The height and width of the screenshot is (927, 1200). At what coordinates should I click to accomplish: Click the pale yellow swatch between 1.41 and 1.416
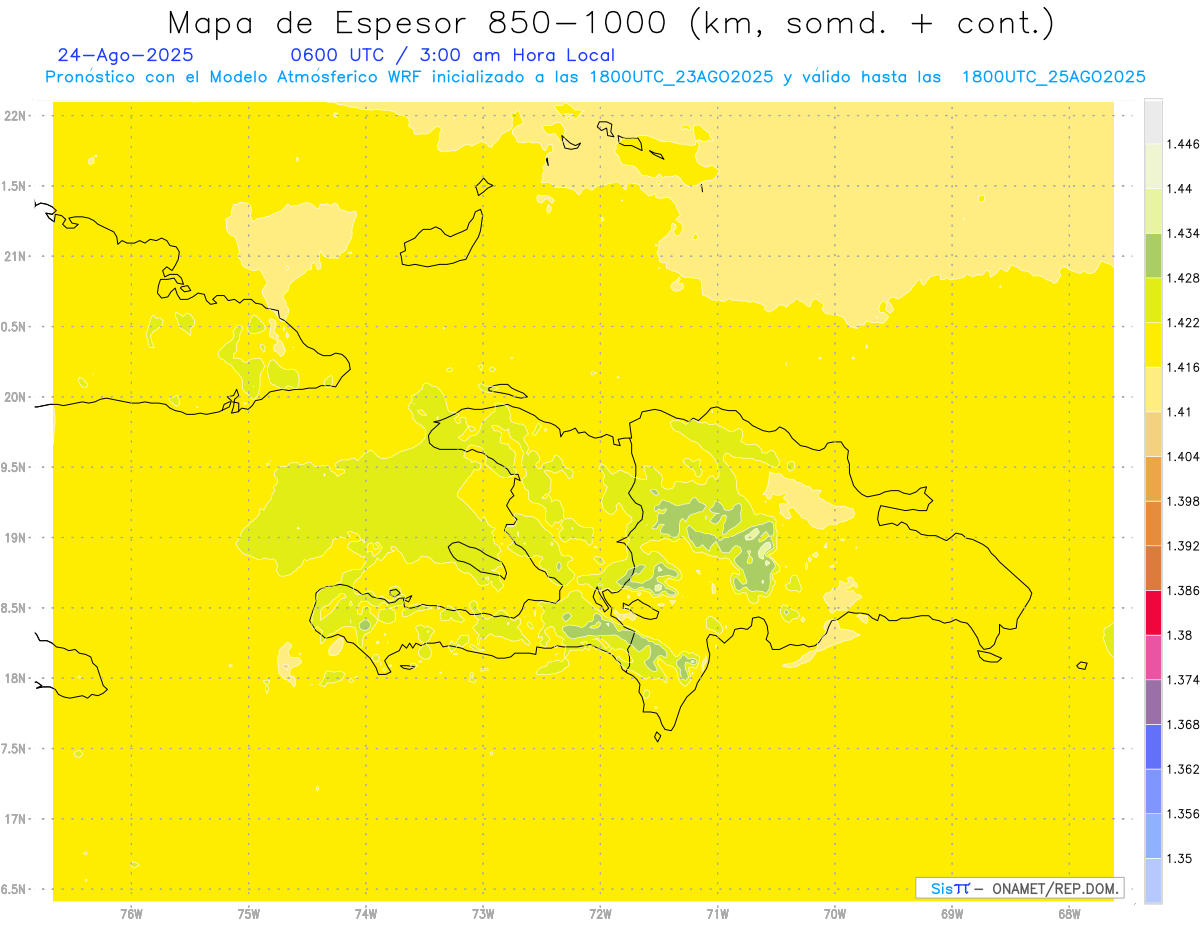click(x=1153, y=389)
